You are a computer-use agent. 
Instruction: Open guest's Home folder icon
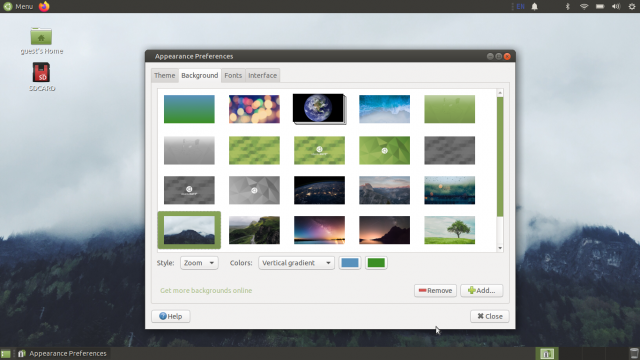pos(42,41)
